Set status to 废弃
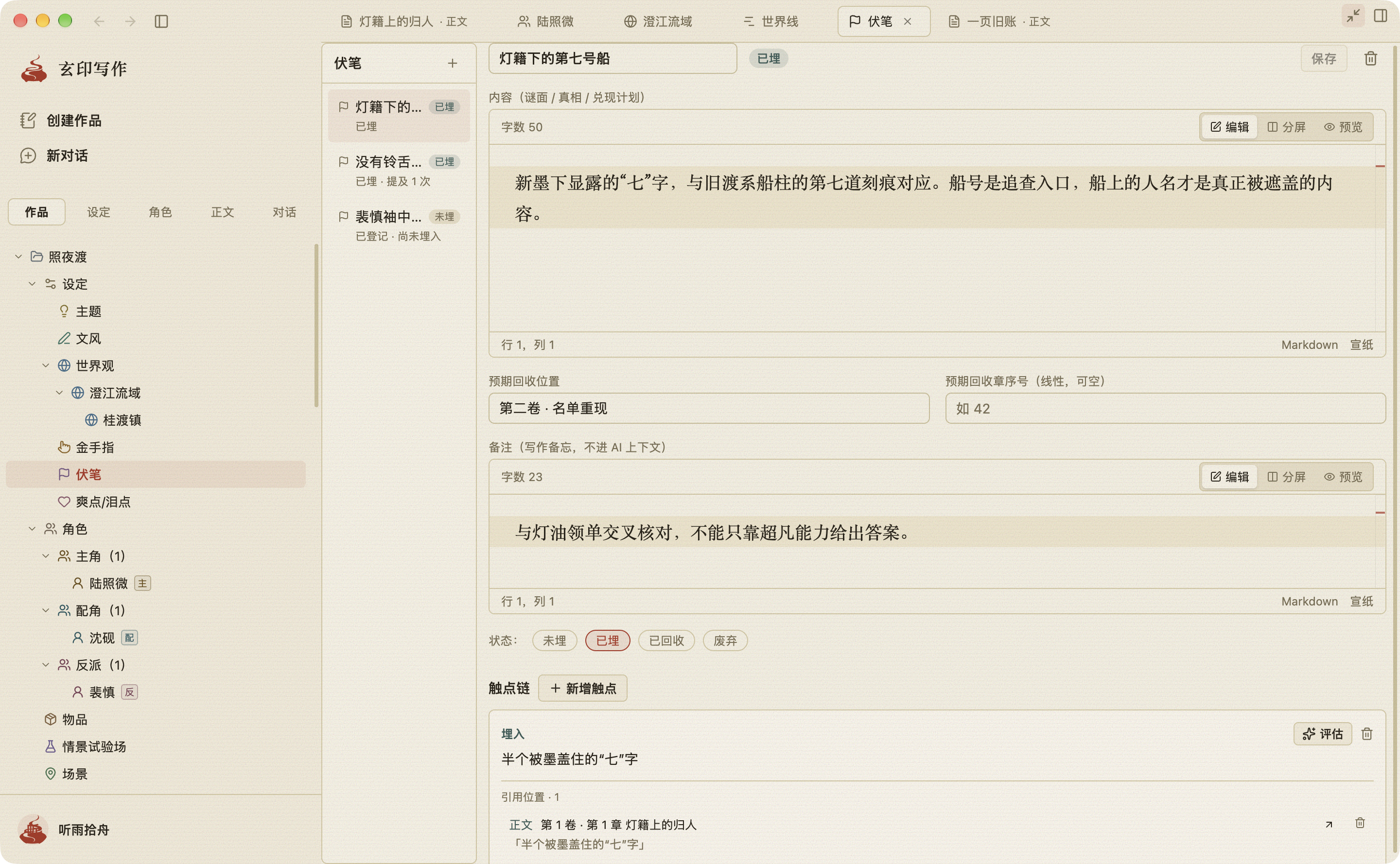This screenshot has width=1400, height=864. (725, 640)
